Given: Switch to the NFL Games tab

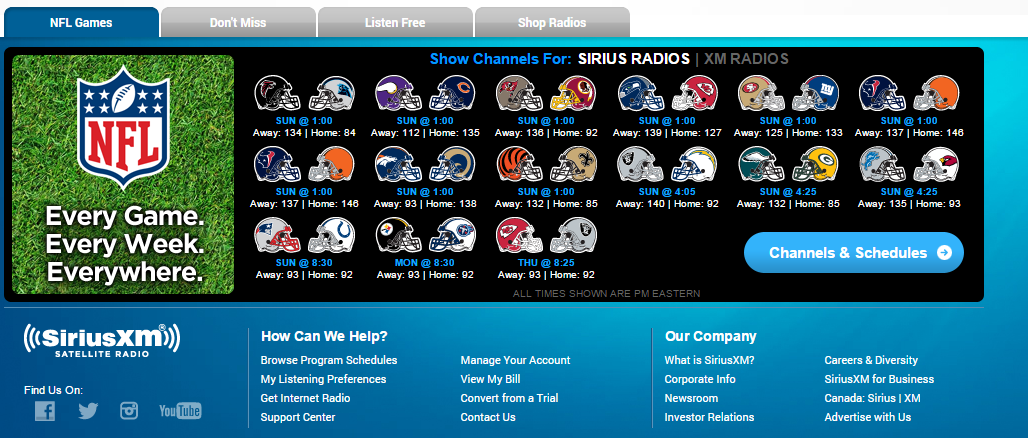Looking at the screenshot, I should tap(81, 22).
